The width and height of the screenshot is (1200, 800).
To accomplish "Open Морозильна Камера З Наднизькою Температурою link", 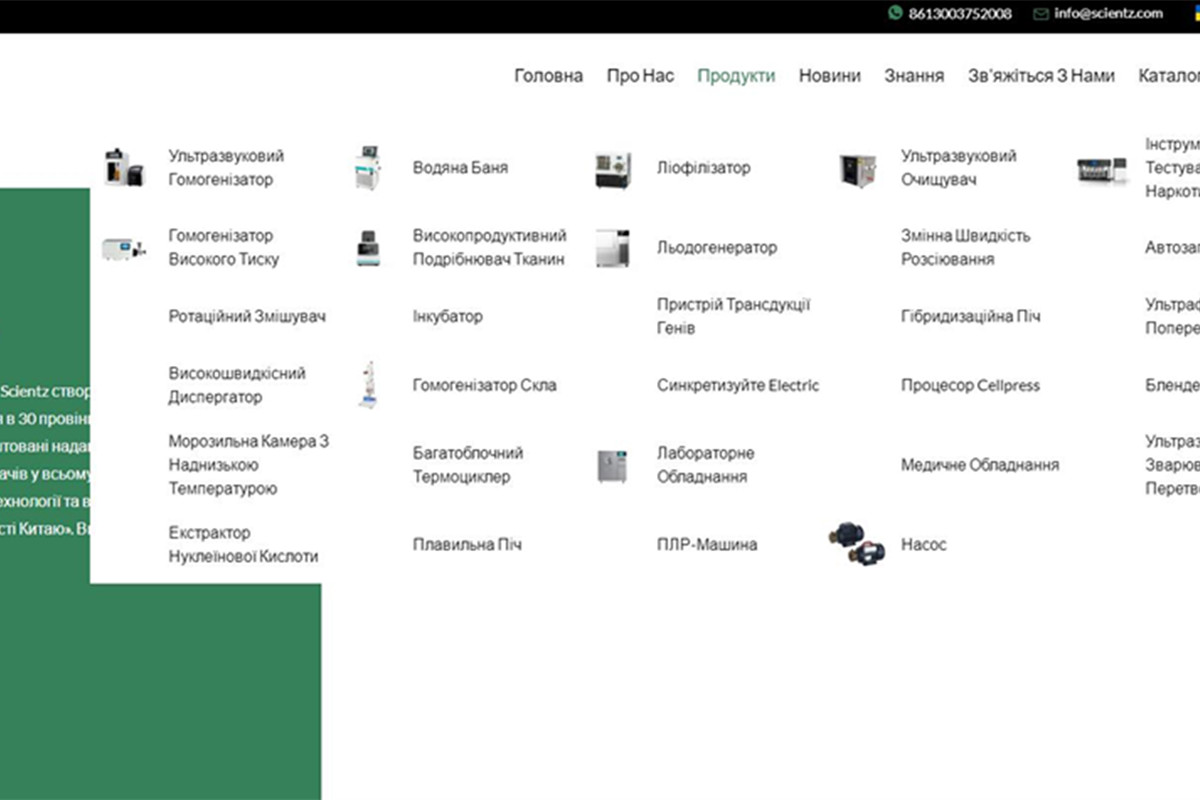I will click(x=248, y=465).
